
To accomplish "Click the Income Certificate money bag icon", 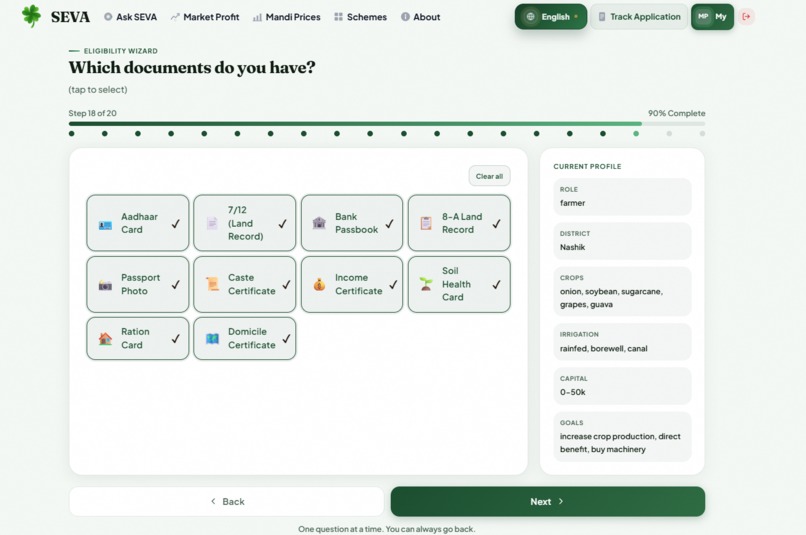I will (x=319, y=284).
